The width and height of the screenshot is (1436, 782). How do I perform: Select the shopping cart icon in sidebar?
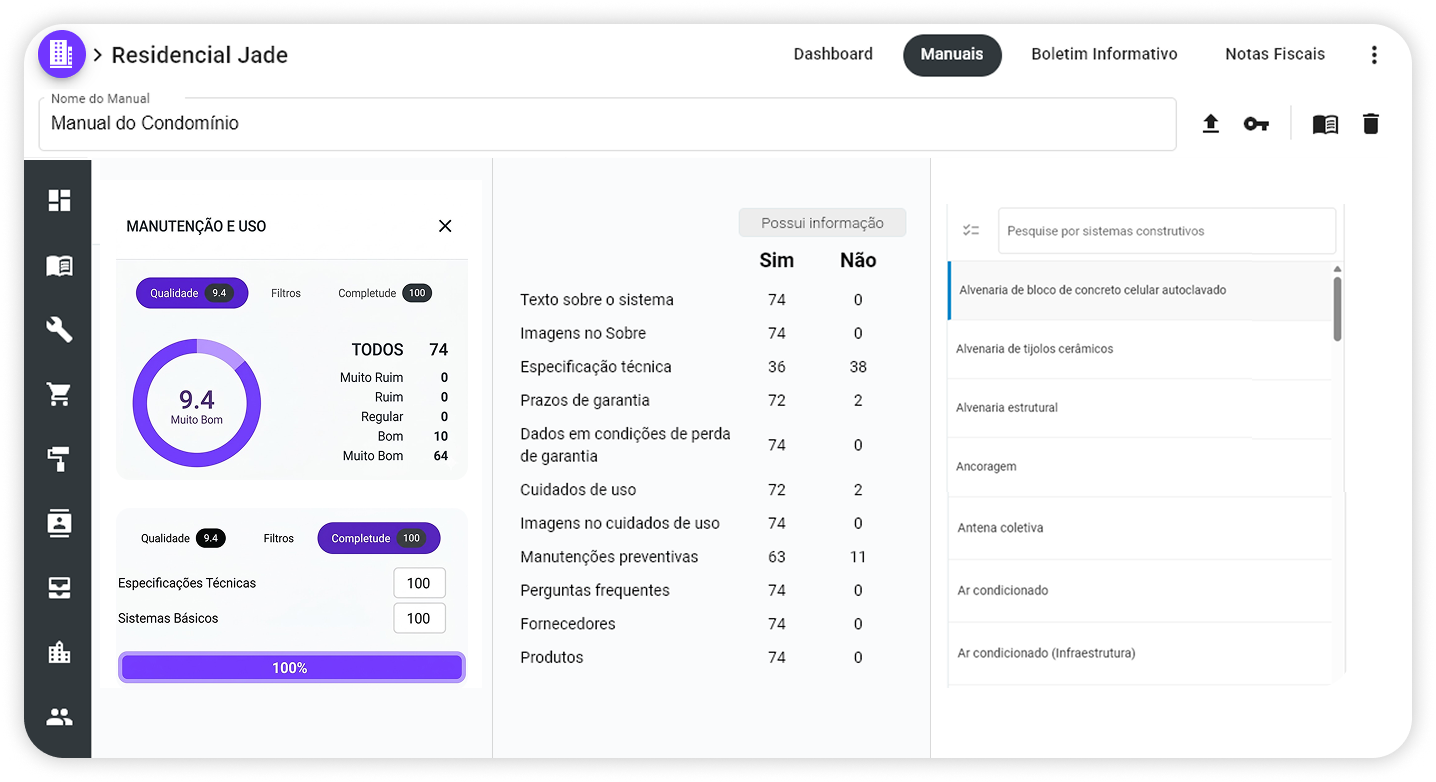click(x=60, y=394)
